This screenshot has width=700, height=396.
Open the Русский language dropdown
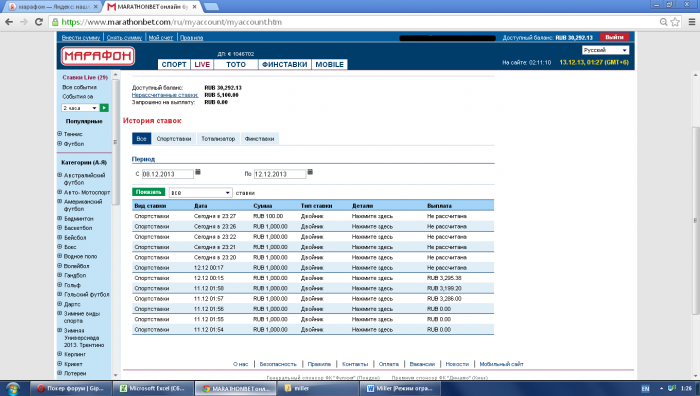(605, 50)
